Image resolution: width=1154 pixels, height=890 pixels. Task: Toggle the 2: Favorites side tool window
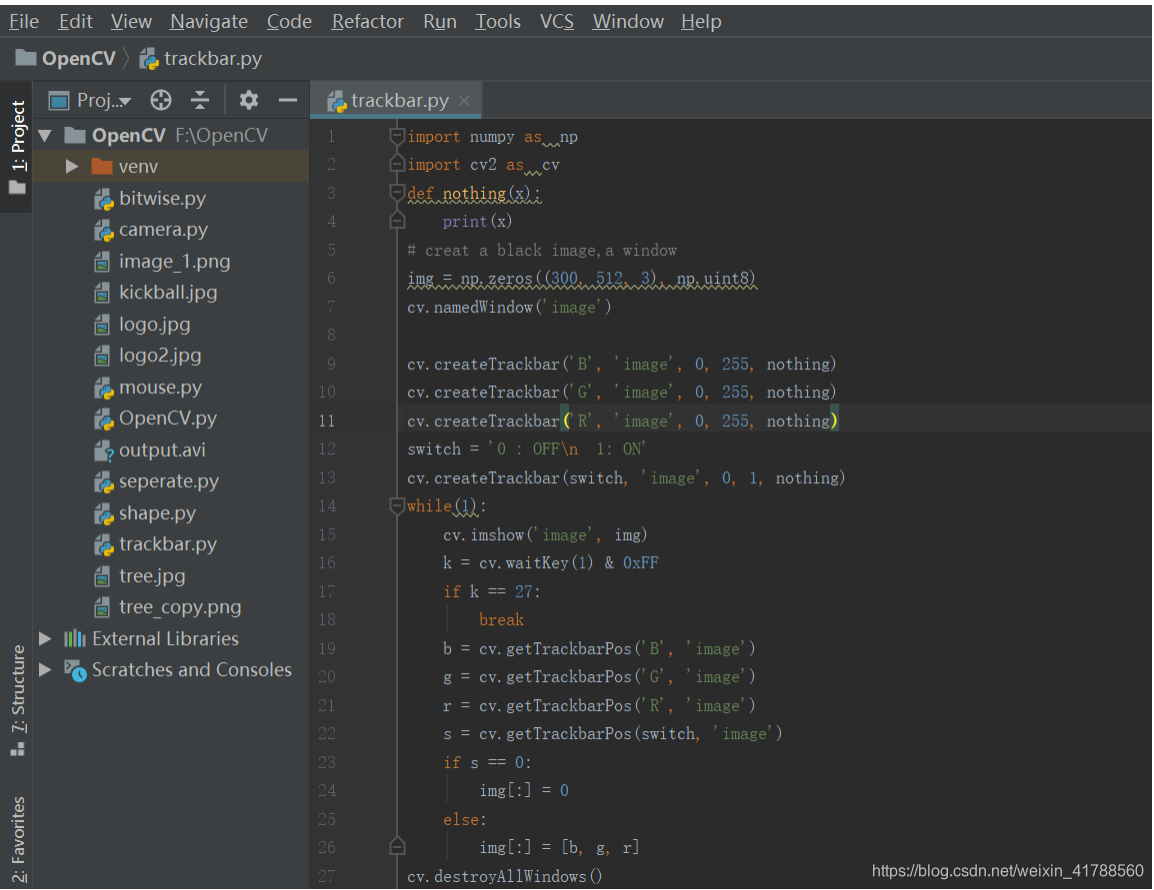(x=18, y=839)
